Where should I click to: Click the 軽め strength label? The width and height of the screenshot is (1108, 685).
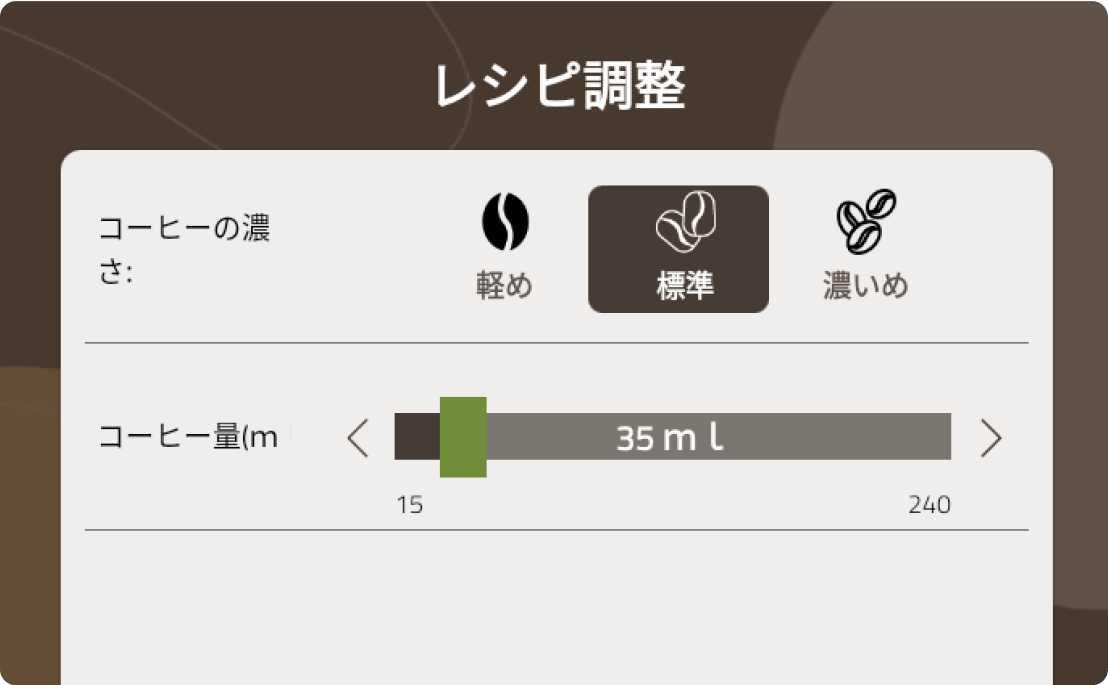click(x=505, y=286)
